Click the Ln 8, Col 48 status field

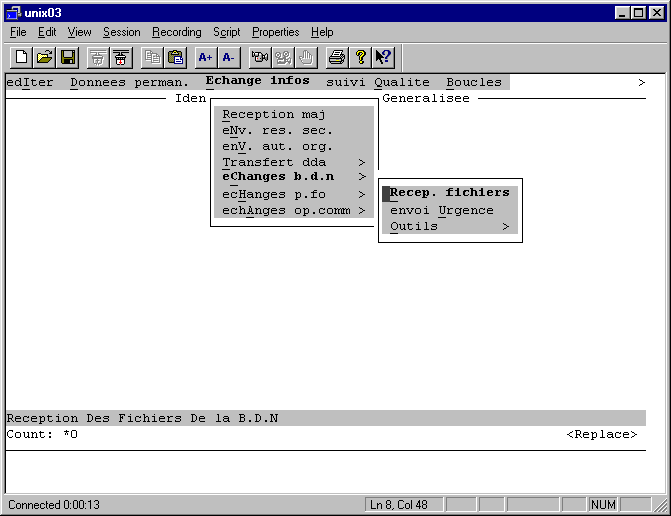404,505
